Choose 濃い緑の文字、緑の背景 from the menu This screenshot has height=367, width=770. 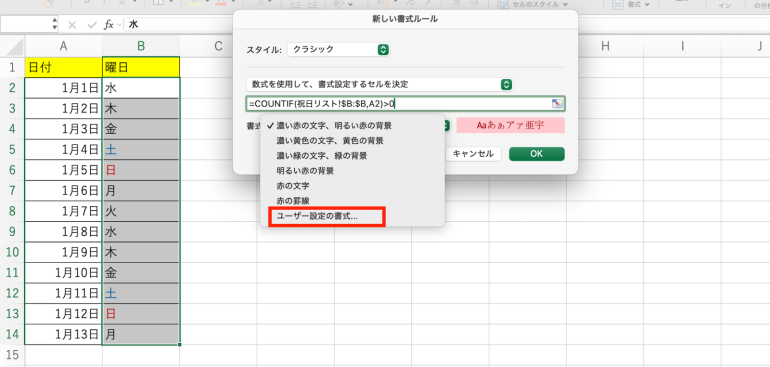pyautogui.click(x=322, y=156)
